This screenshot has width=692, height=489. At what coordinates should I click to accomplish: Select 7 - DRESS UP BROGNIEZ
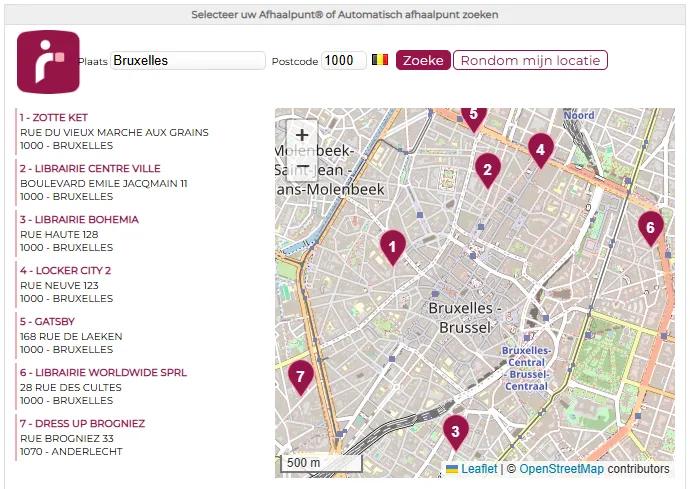click(x=83, y=424)
